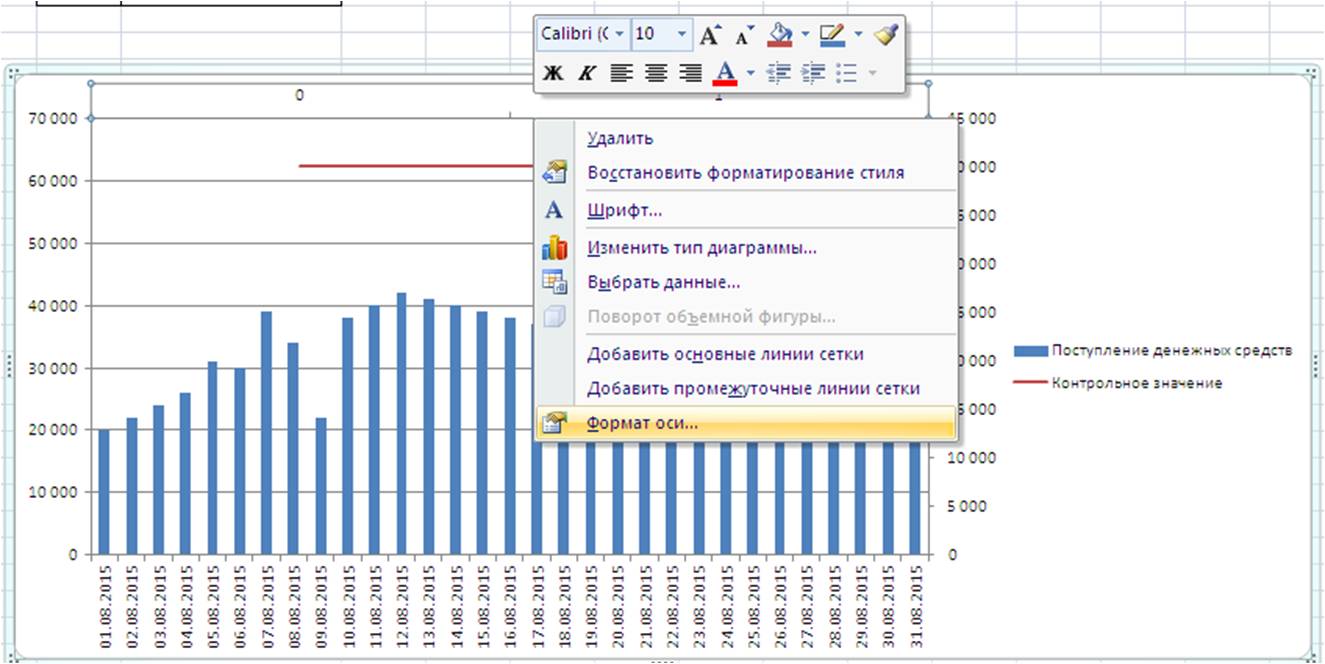Select the Format Painter brush icon
This screenshot has height=664, width=1325.
(885, 35)
